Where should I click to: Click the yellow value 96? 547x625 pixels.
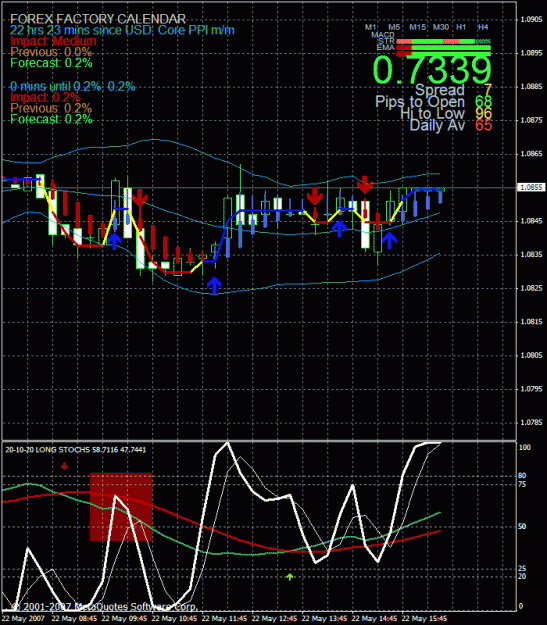pos(484,114)
